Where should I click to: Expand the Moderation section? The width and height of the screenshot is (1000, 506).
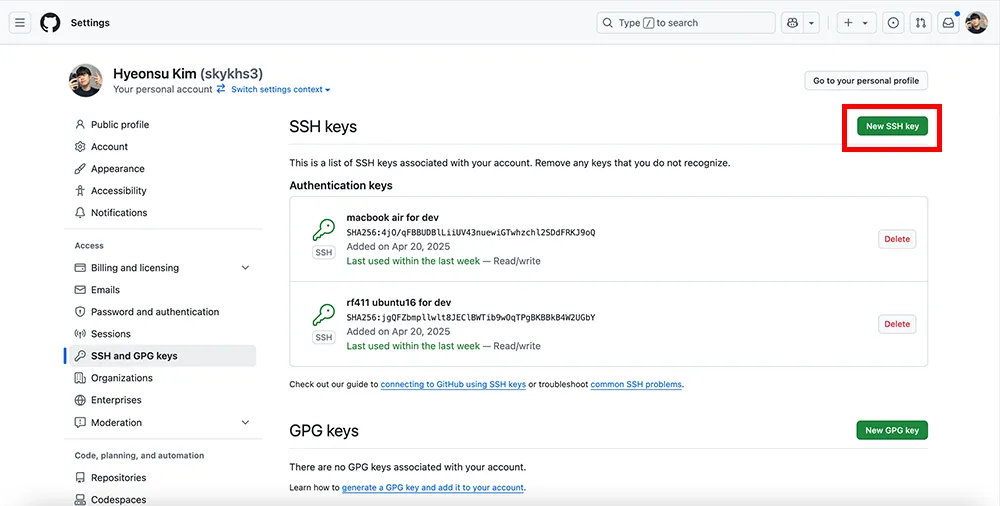click(x=245, y=422)
